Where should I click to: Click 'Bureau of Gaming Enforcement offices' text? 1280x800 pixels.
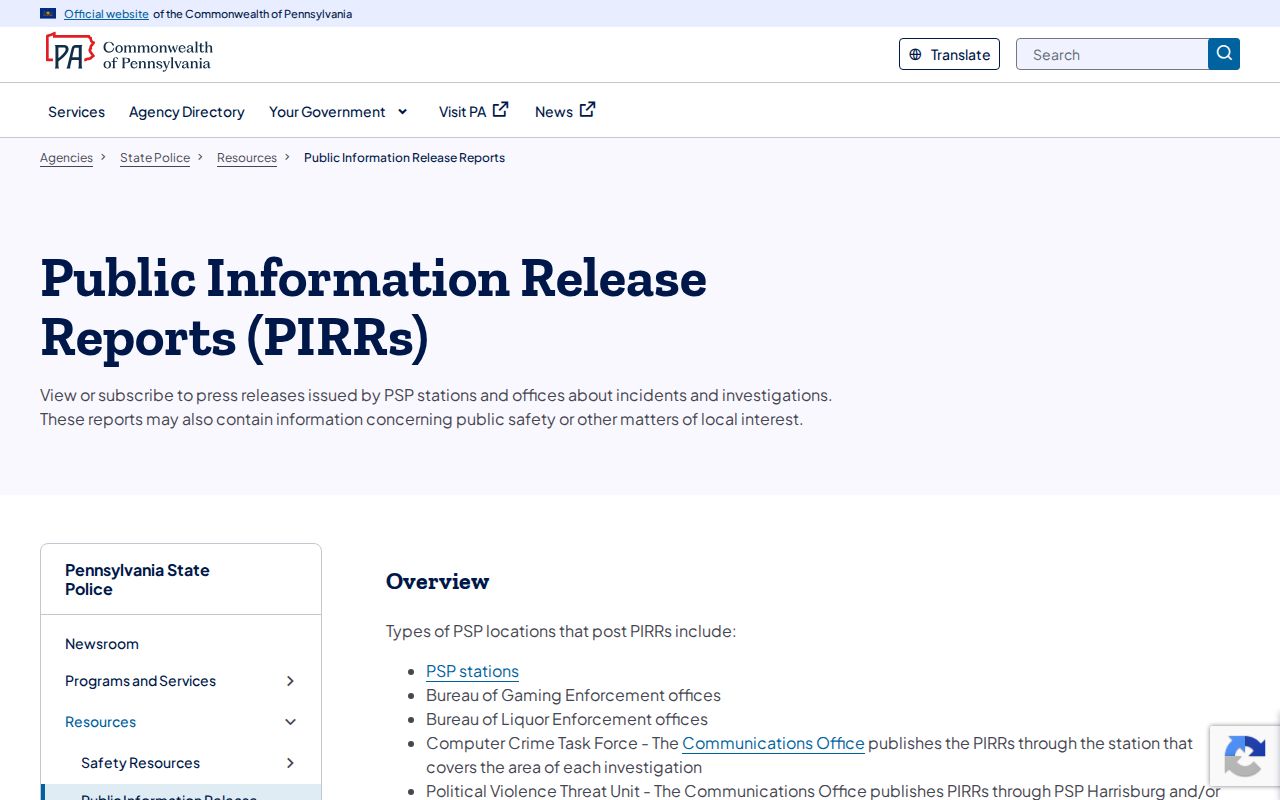pyautogui.click(x=573, y=695)
